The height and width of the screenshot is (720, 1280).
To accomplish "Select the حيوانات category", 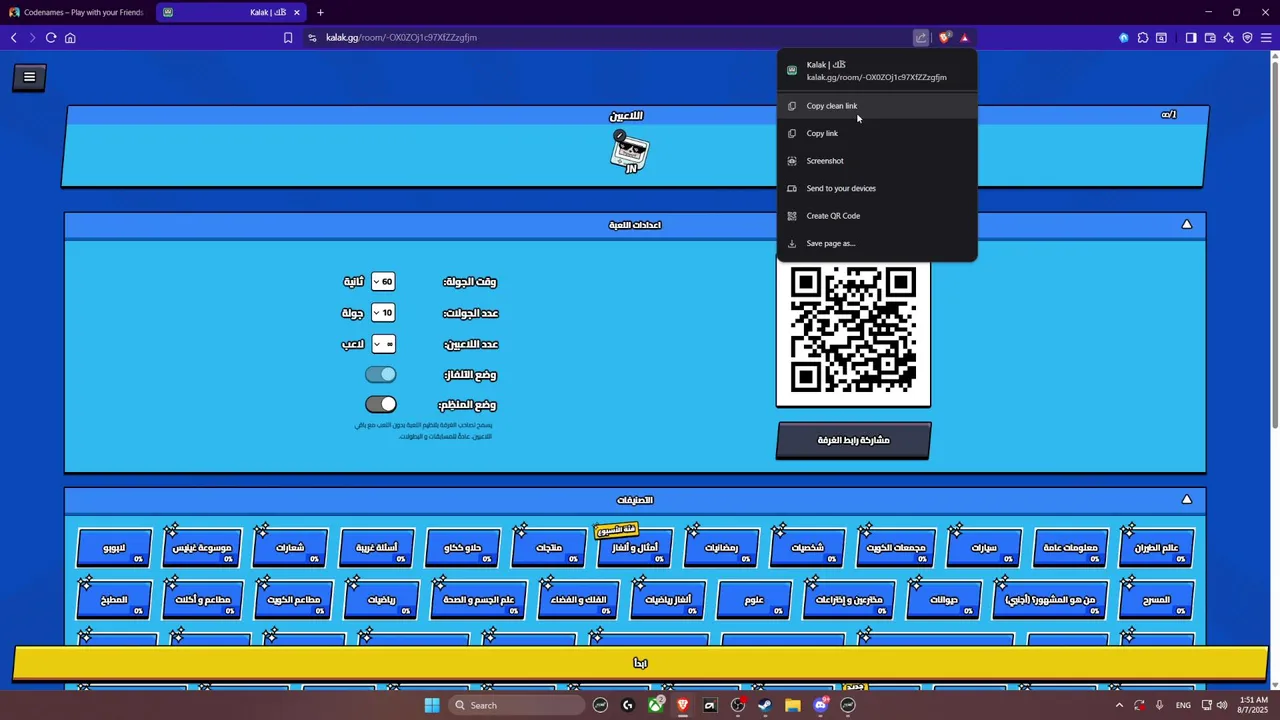I will [x=944, y=600].
